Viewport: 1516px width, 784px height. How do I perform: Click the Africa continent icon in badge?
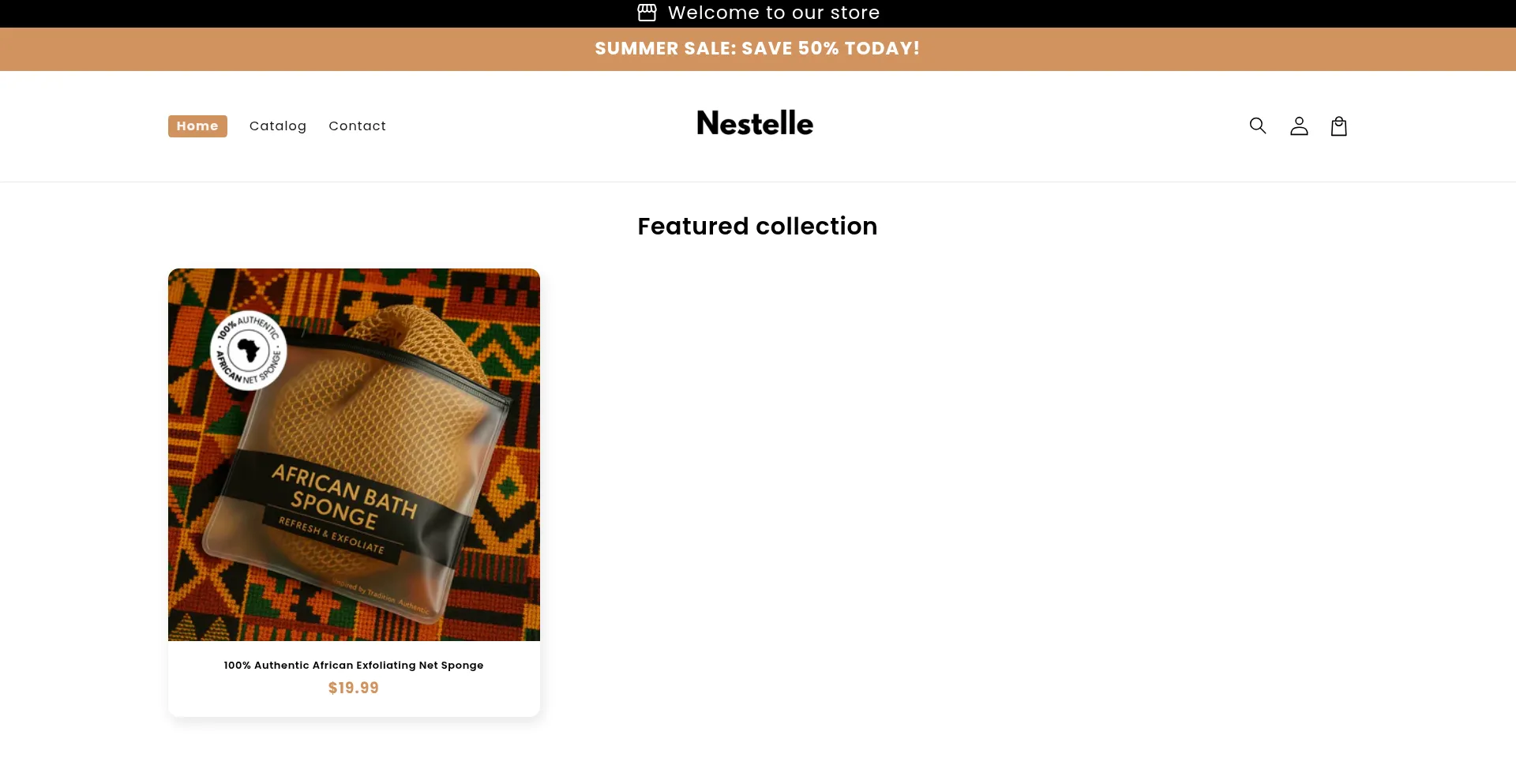tap(249, 350)
